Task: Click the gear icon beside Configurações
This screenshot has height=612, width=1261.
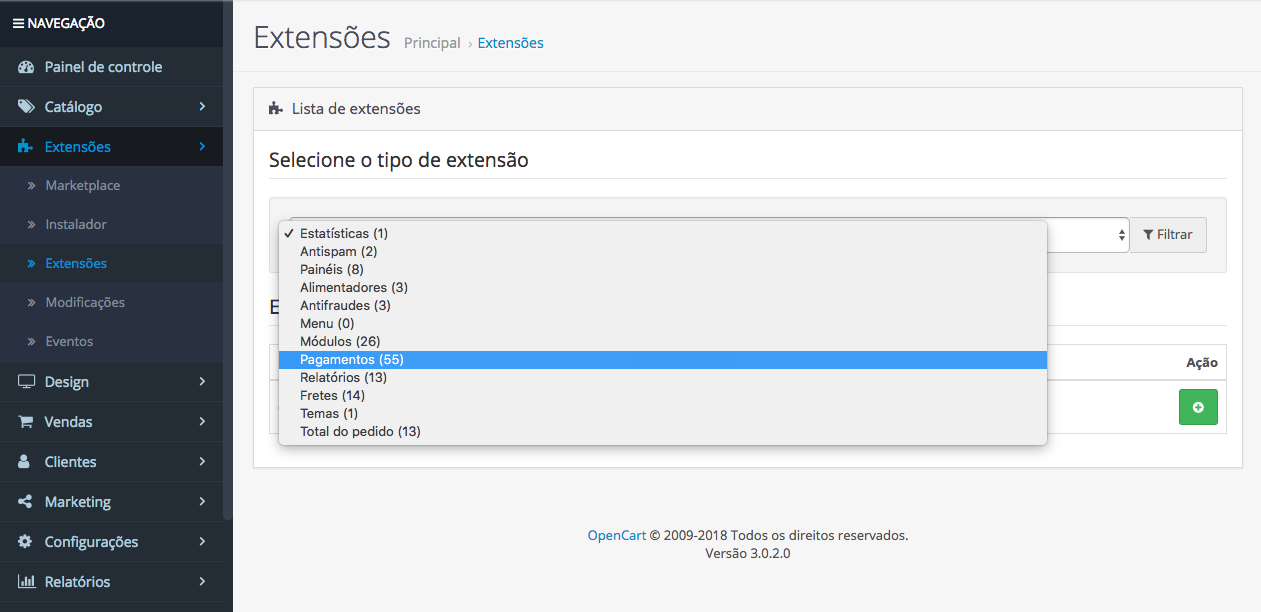Action: 26,542
